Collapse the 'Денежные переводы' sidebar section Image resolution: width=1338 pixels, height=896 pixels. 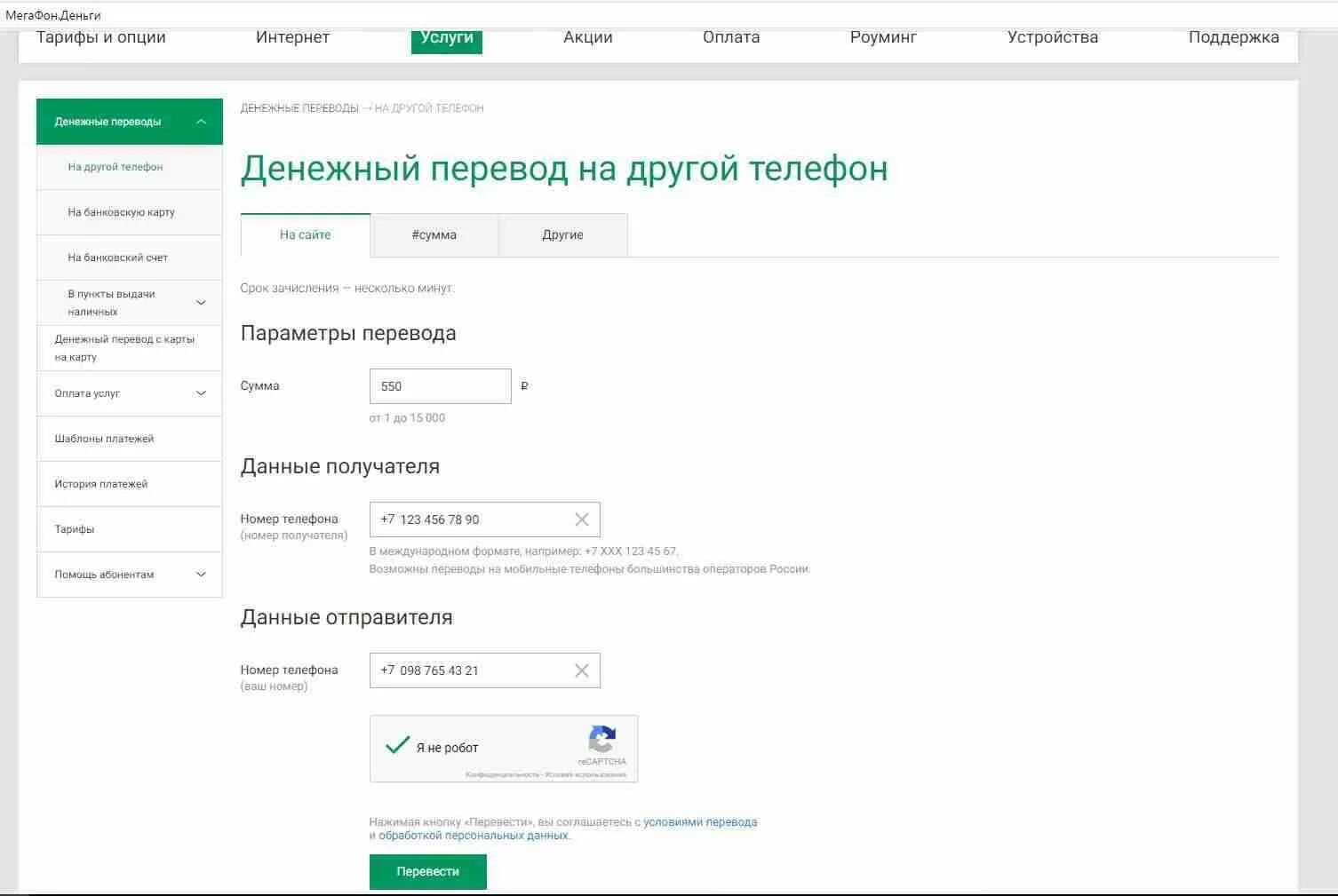[x=201, y=122]
